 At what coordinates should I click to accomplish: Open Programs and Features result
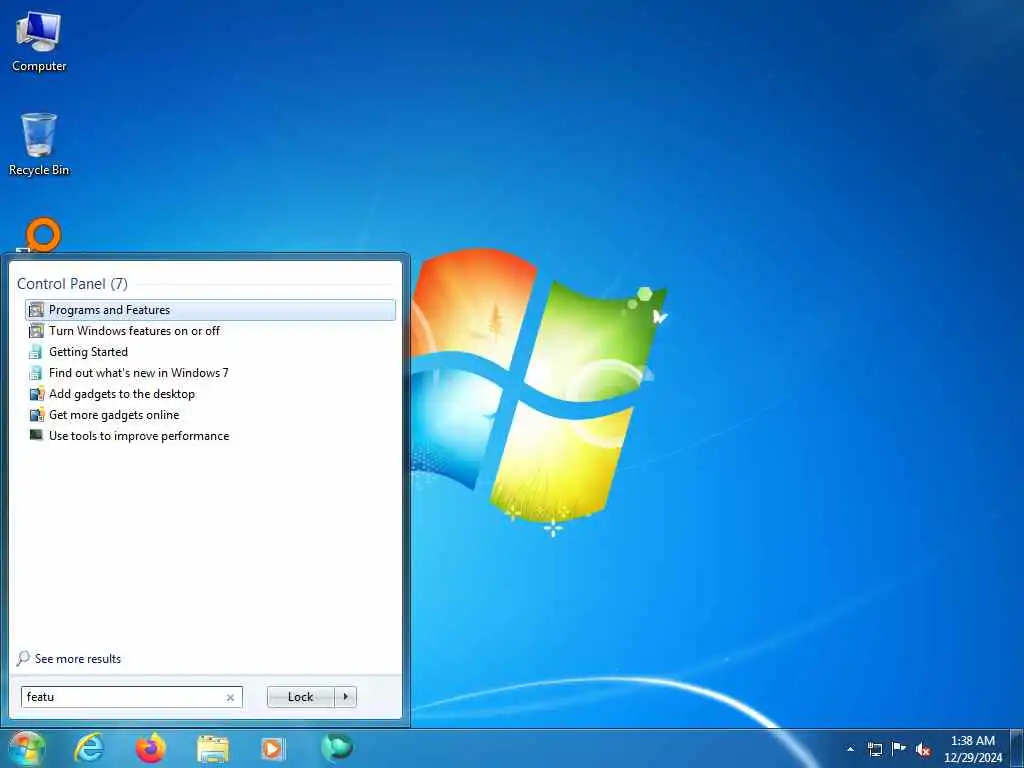click(x=210, y=310)
